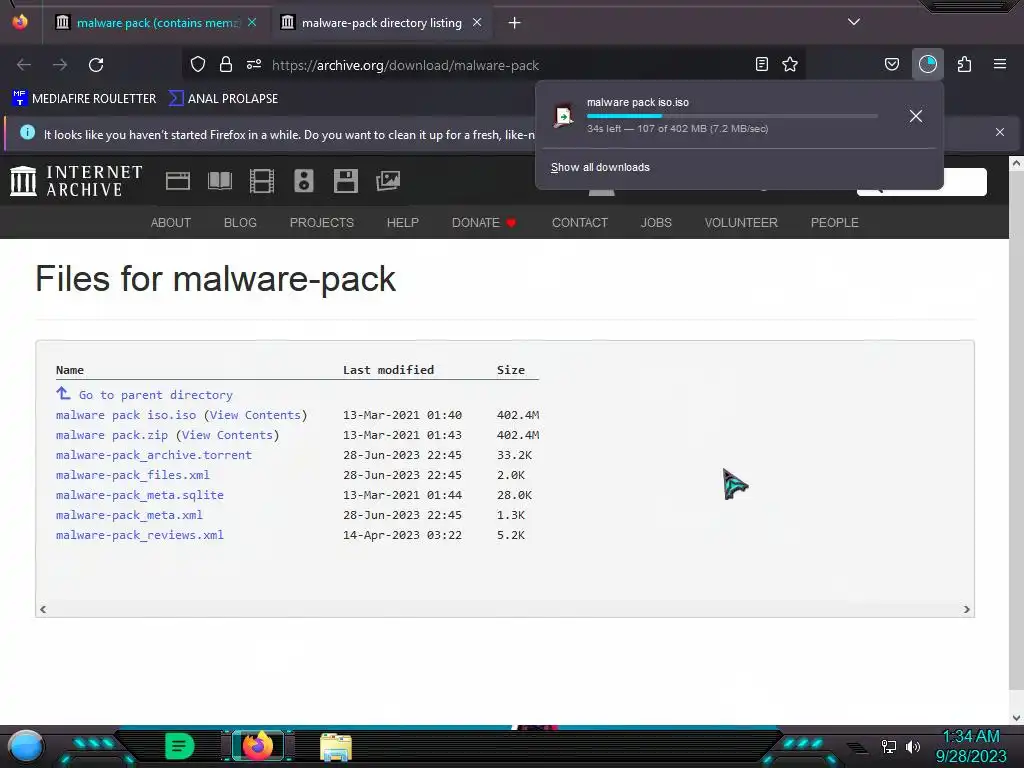Open site permissions icon in the address bar

(x=254, y=64)
